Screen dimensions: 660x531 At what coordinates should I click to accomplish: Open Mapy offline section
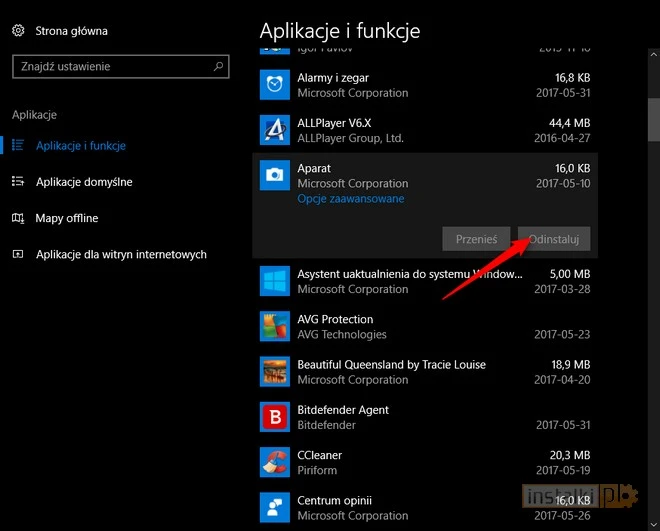[x=66, y=218]
